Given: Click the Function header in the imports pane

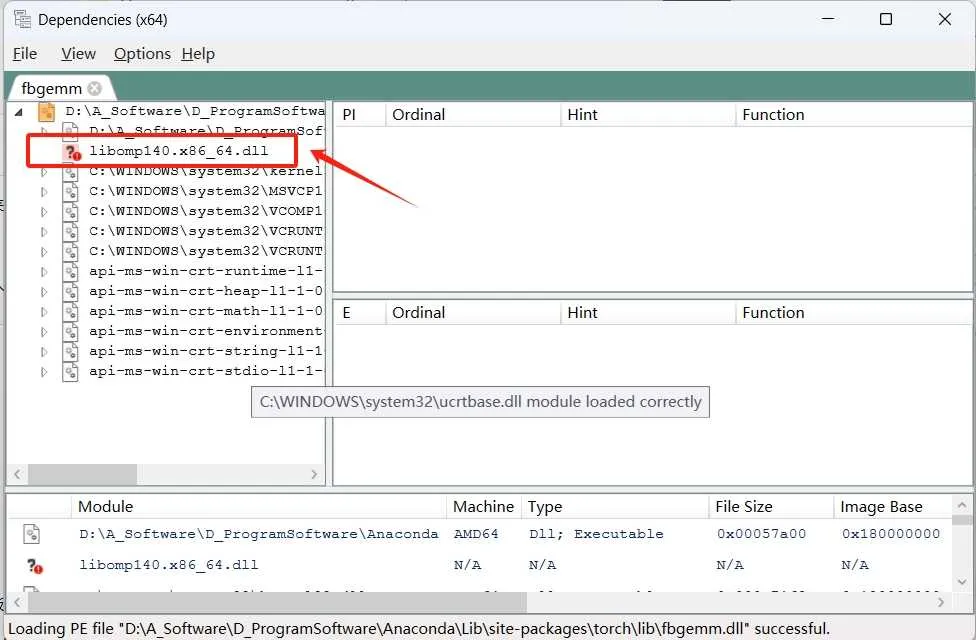Looking at the screenshot, I should [854, 115].
